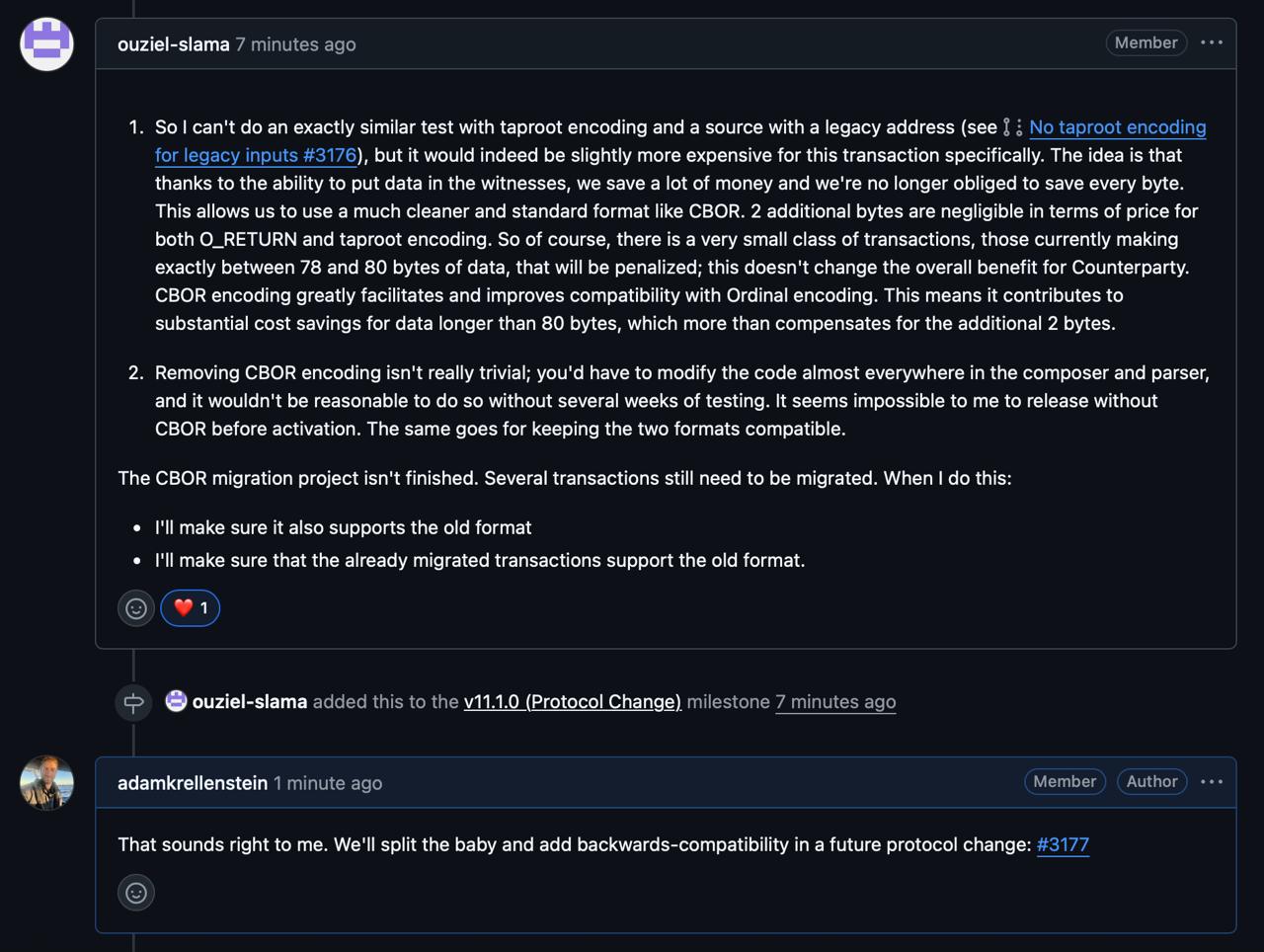
Task: Open the v11.1.0 (Protocol Change) milestone
Action: click(x=572, y=701)
